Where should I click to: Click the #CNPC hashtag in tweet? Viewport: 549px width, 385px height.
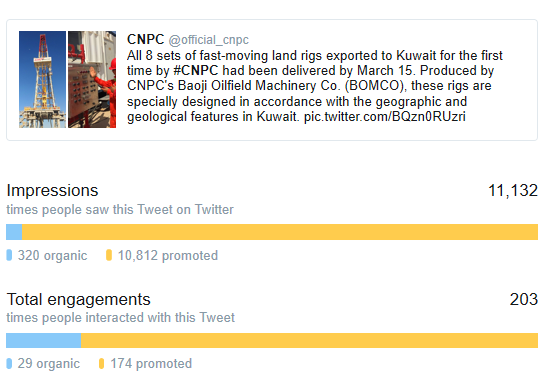click(x=196, y=70)
